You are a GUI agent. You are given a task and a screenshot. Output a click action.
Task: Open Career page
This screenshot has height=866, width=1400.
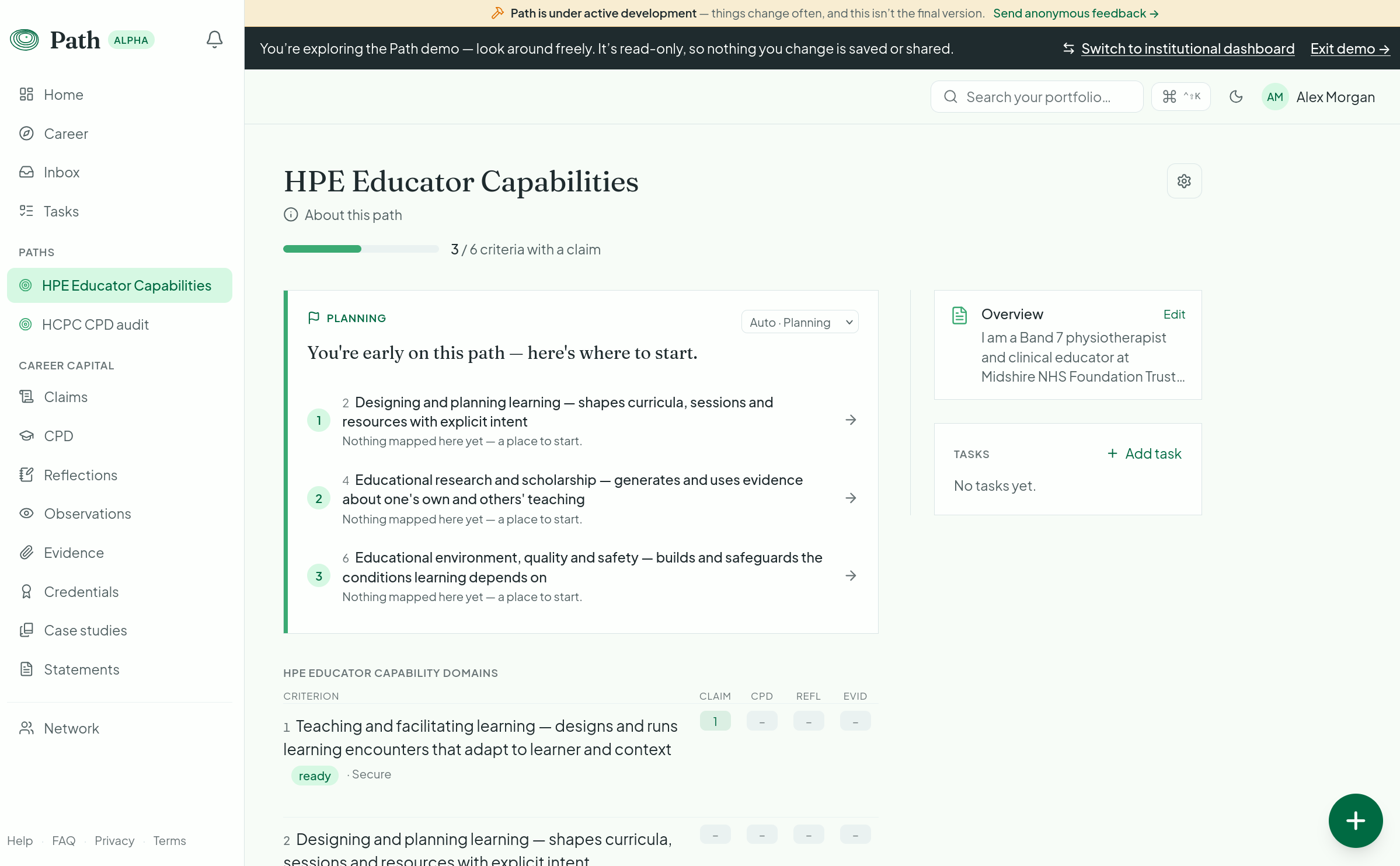click(120, 134)
